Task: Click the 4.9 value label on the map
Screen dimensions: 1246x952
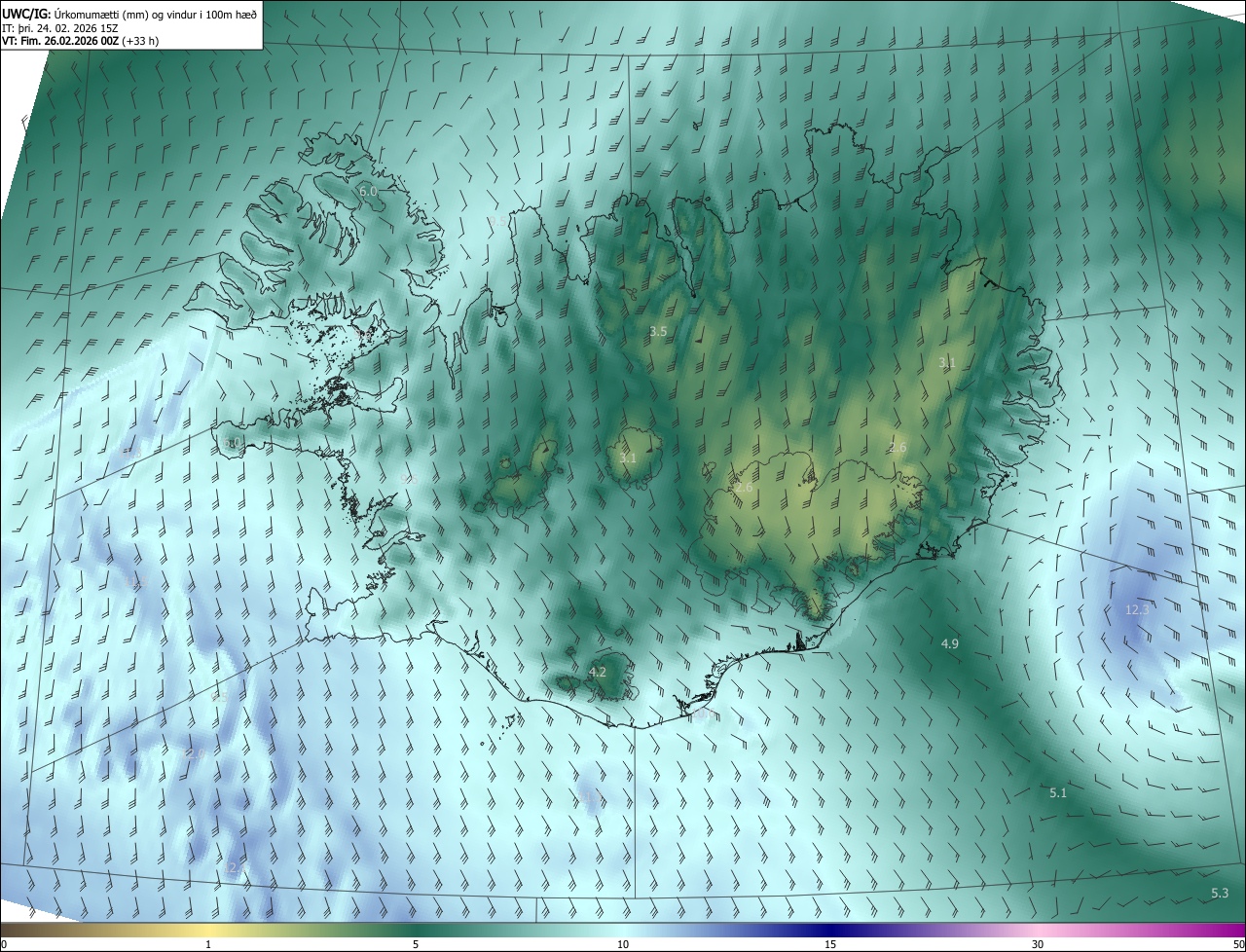Action: (950, 643)
